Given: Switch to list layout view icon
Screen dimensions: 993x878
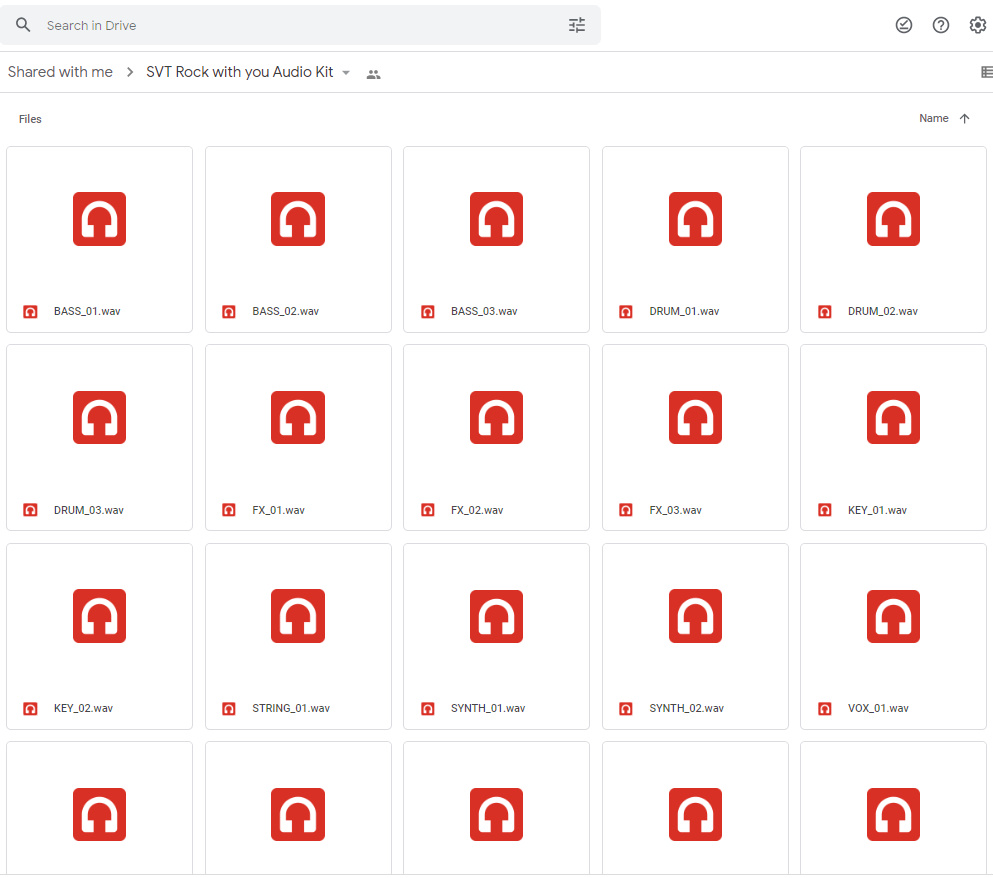Looking at the screenshot, I should point(986,72).
